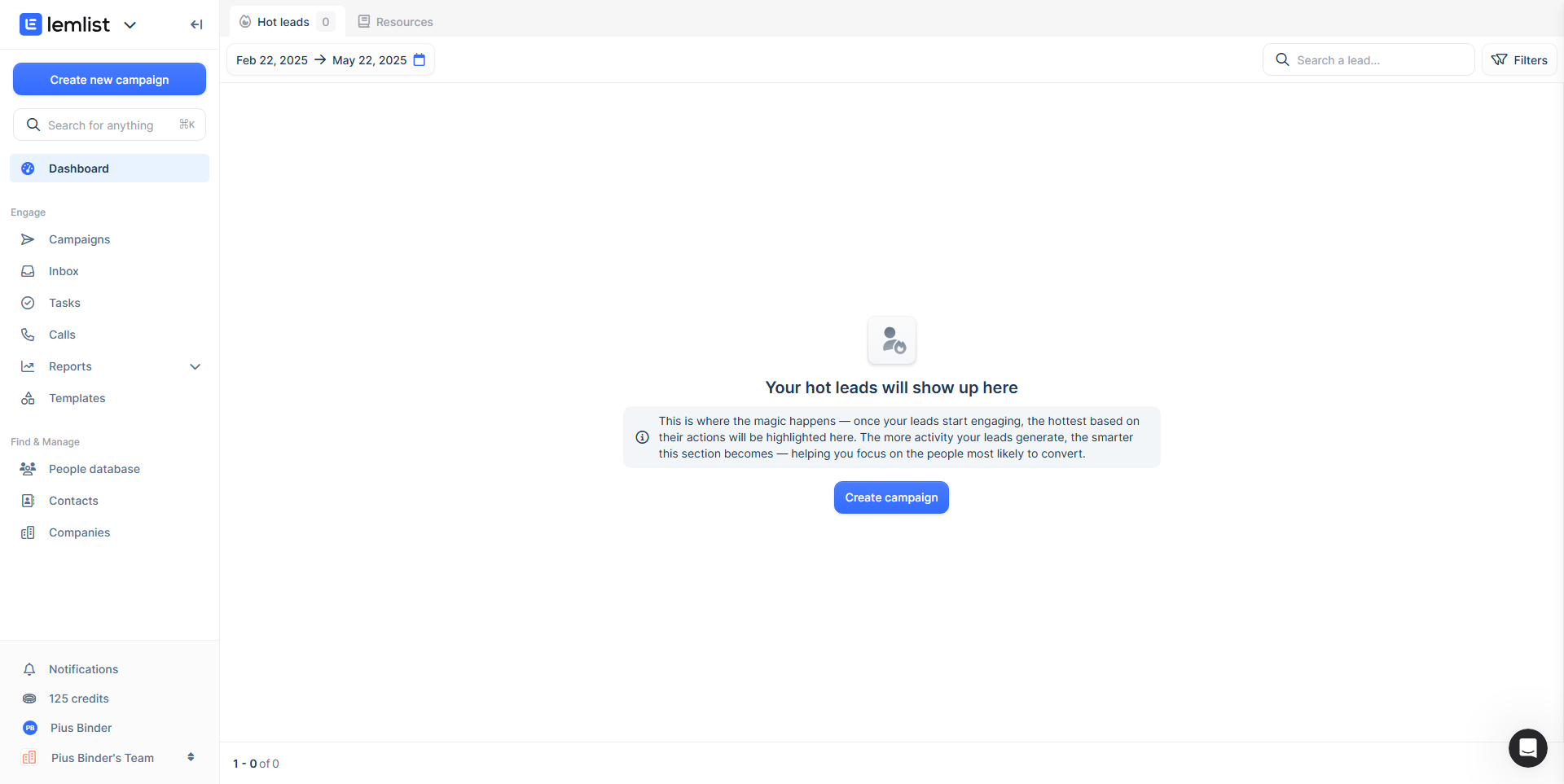Screen dimensions: 1564x784
Task: Open the Companies page
Action: click(x=79, y=532)
